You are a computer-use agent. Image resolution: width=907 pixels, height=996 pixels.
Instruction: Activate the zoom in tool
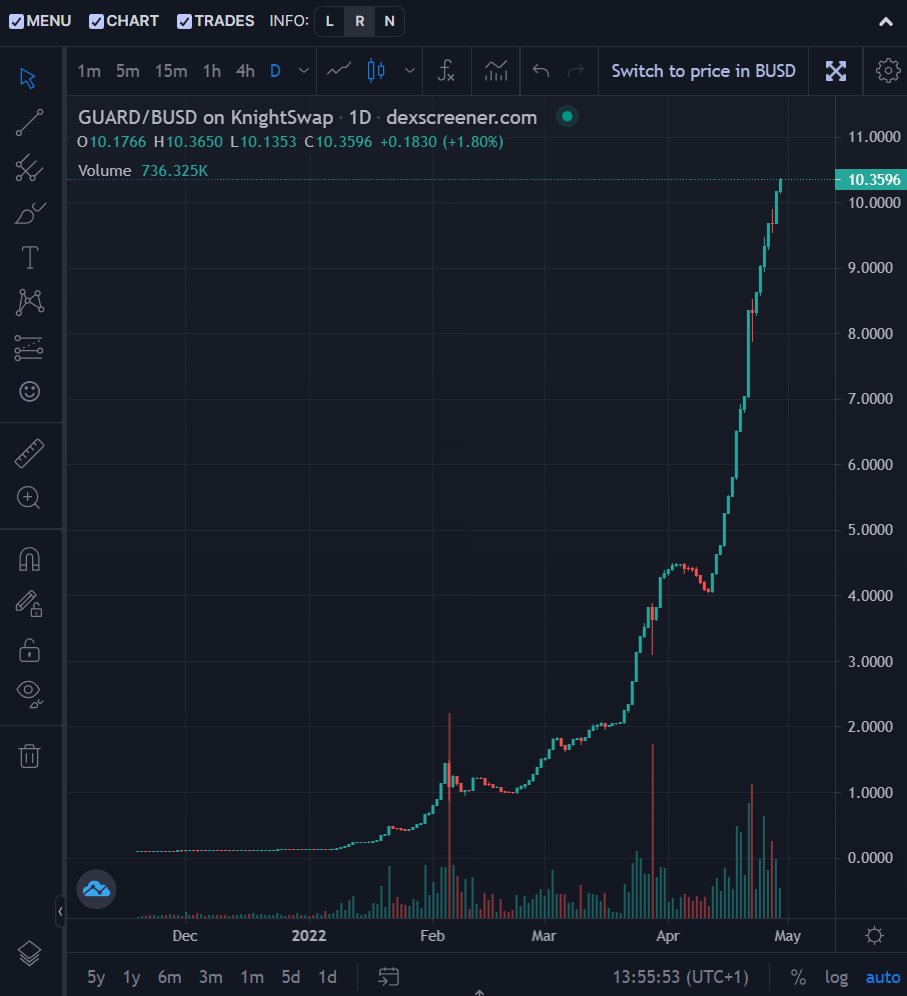(x=29, y=497)
